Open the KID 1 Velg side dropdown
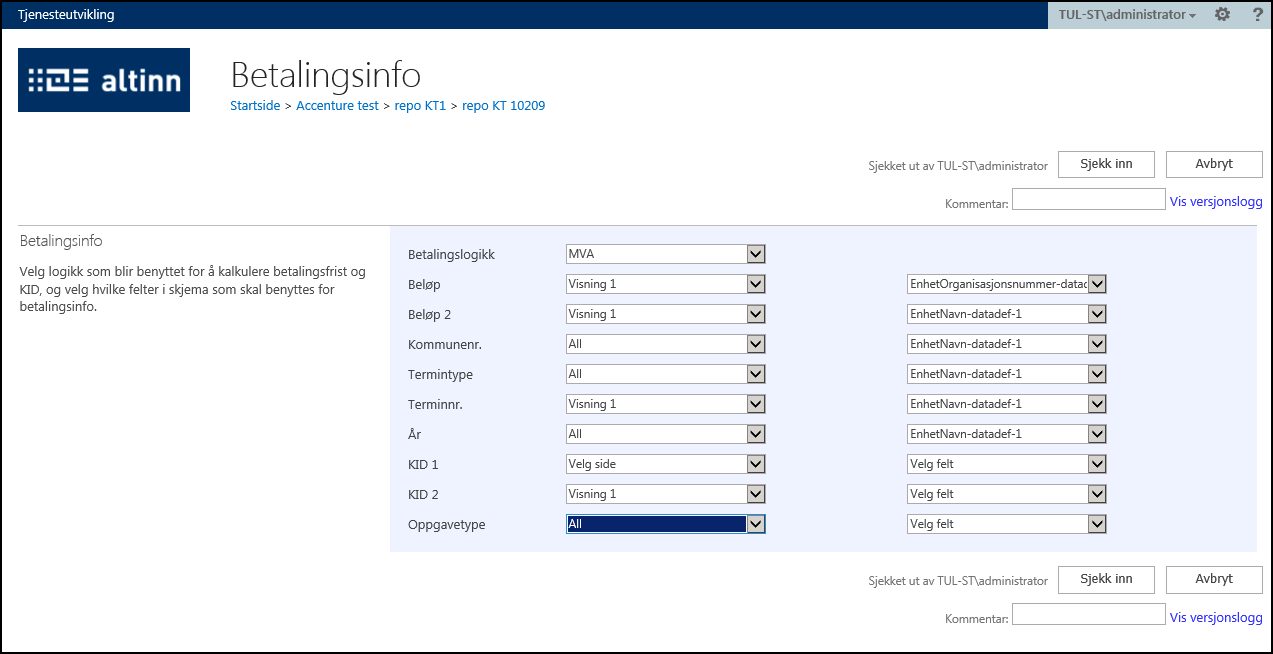 coord(665,464)
